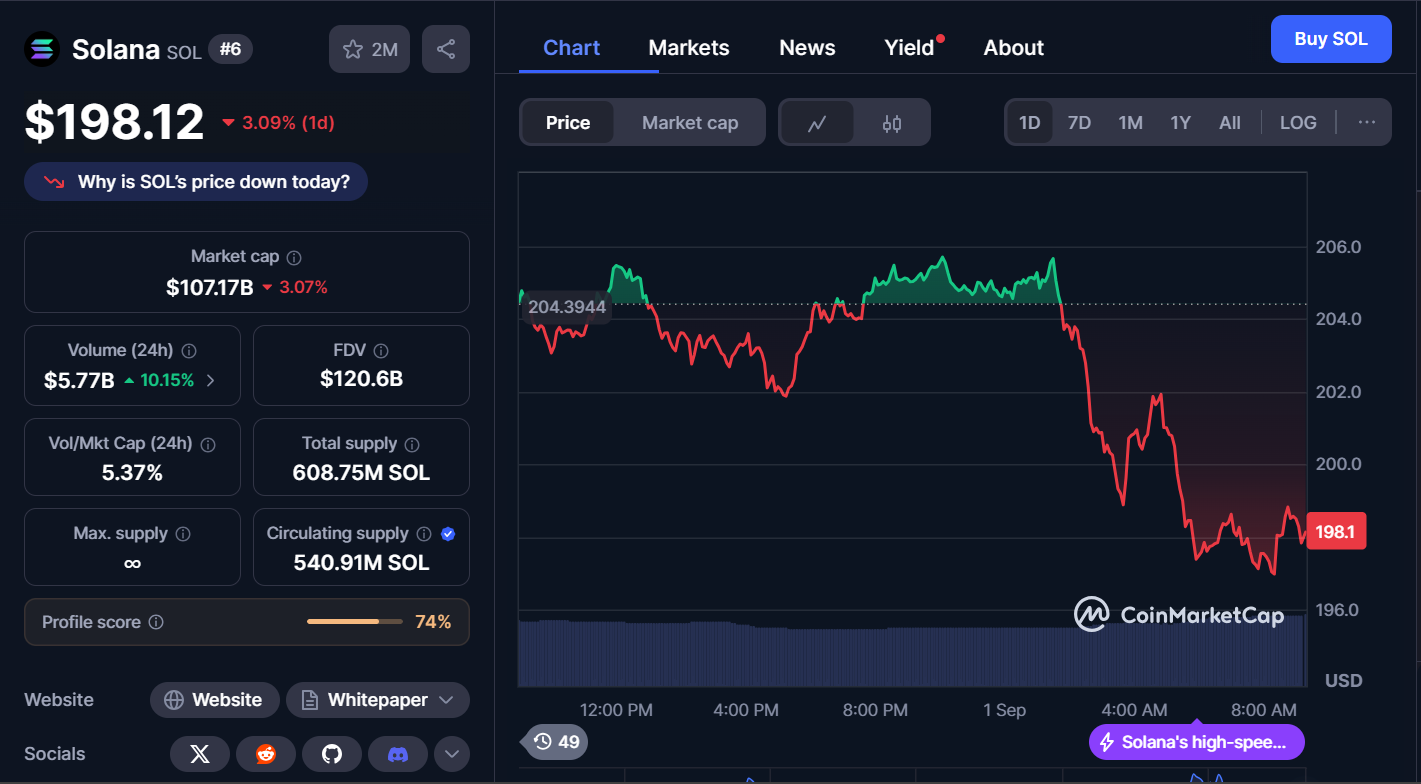Select 1D time range
This screenshot has width=1421, height=784.
(x=1030, y=123)
